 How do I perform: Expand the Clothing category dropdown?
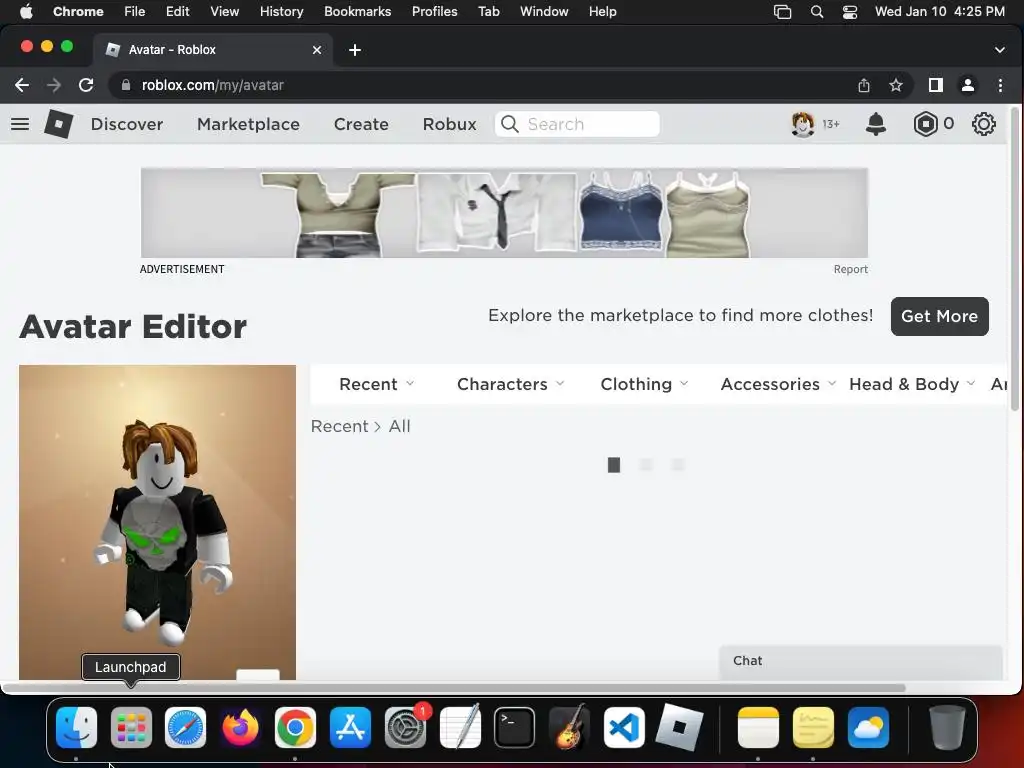point(645,384)
